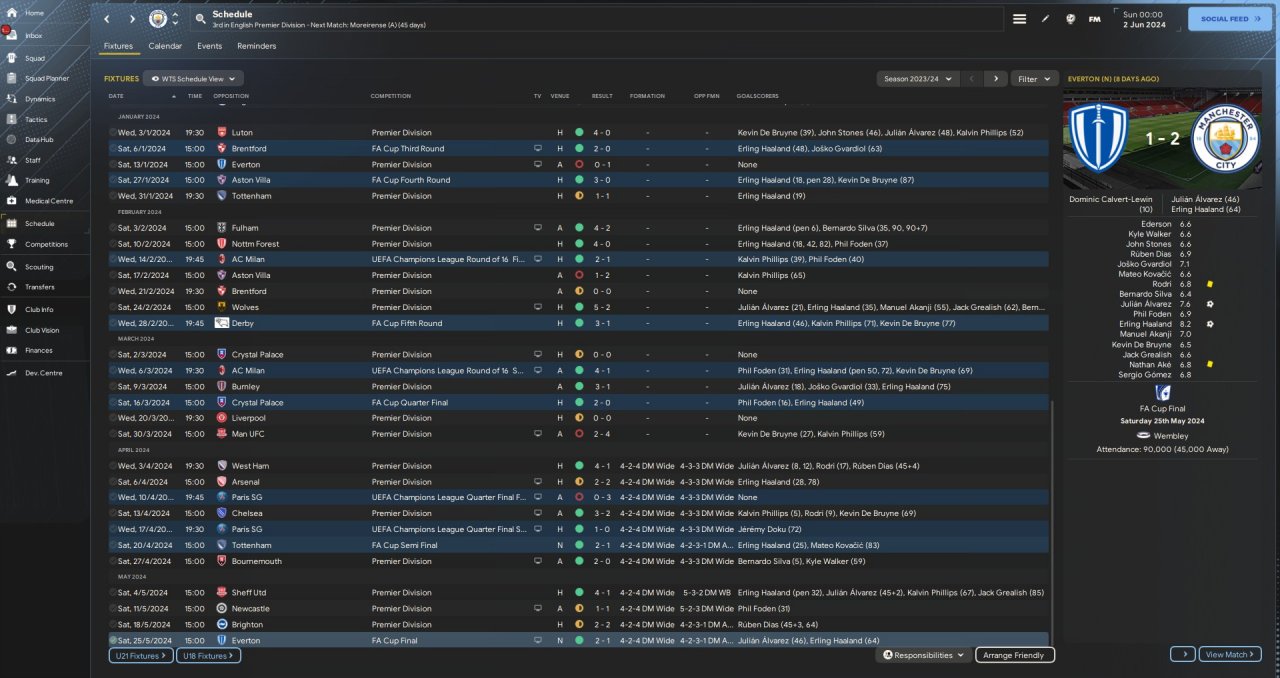Click the back navigation arrow
Viewport: 1280px width, 678px height.
108,19
